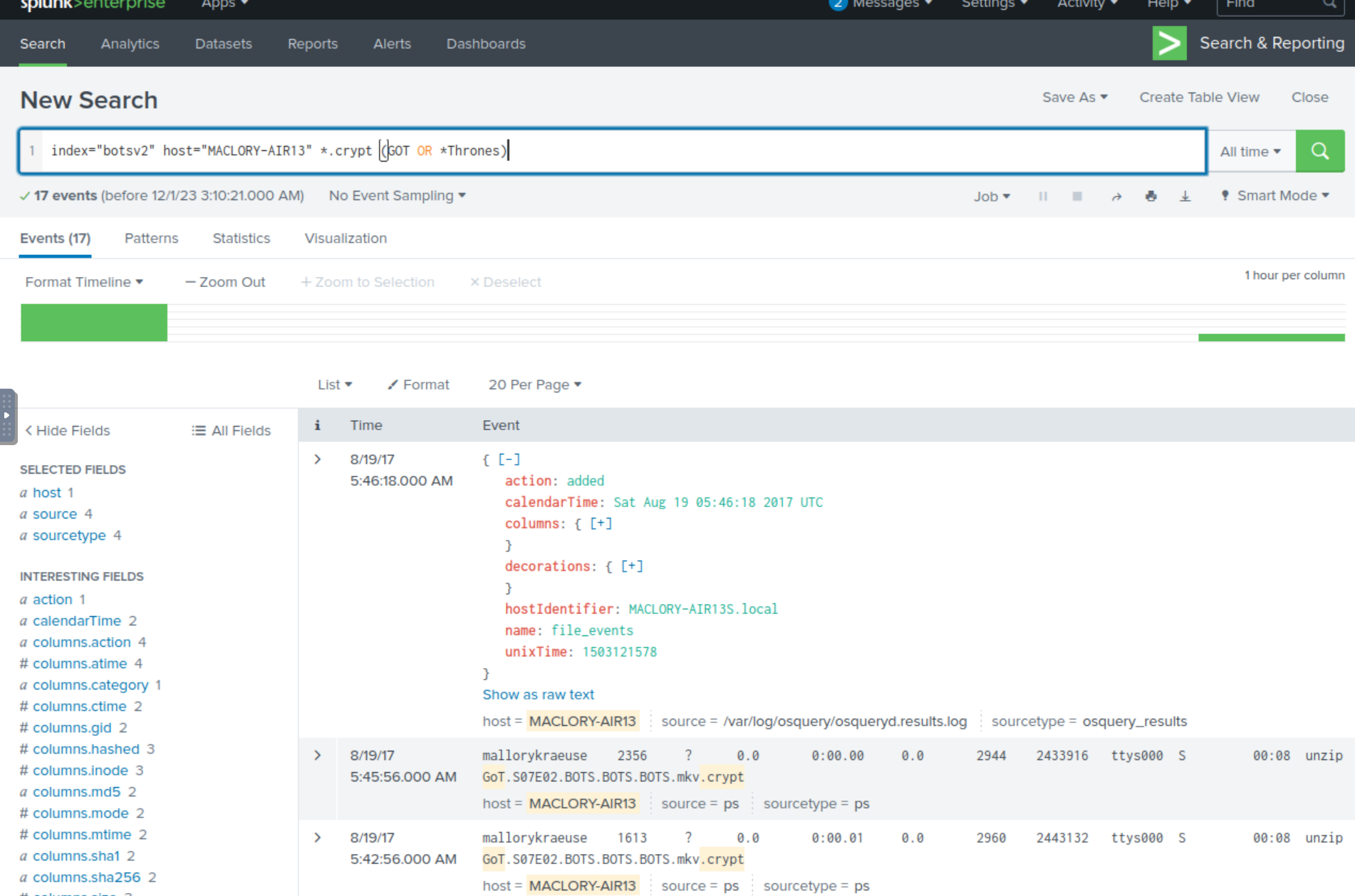This screenshot has width=1355, height=896.
Task: Expand the decorations JSON object
Action: pos(632,566)
